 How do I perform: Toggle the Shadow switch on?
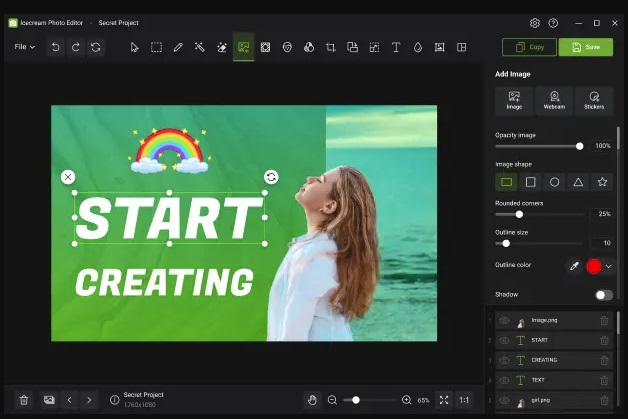click(x=603, y=295)
